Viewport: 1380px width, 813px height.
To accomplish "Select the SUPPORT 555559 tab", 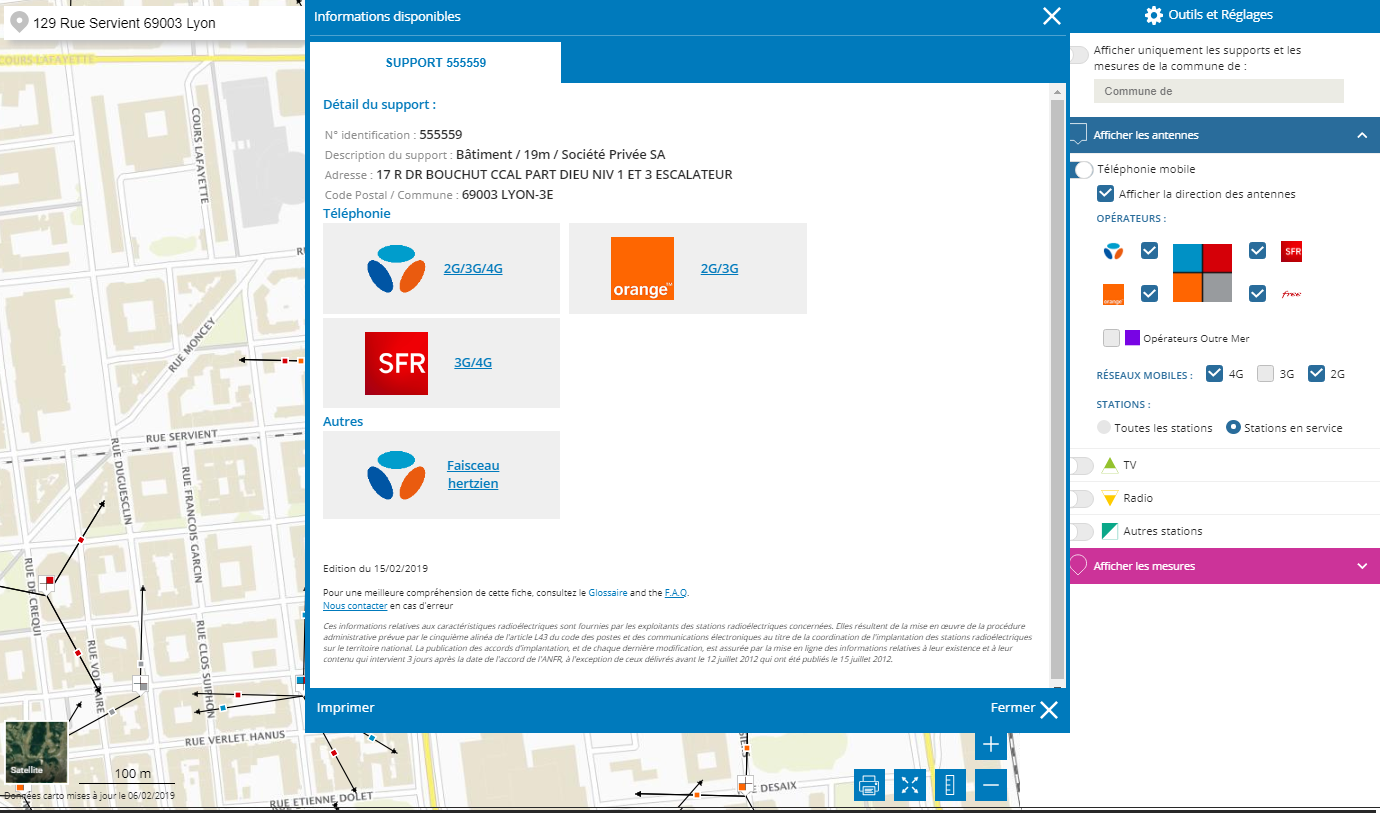I will tap(436, 62).
